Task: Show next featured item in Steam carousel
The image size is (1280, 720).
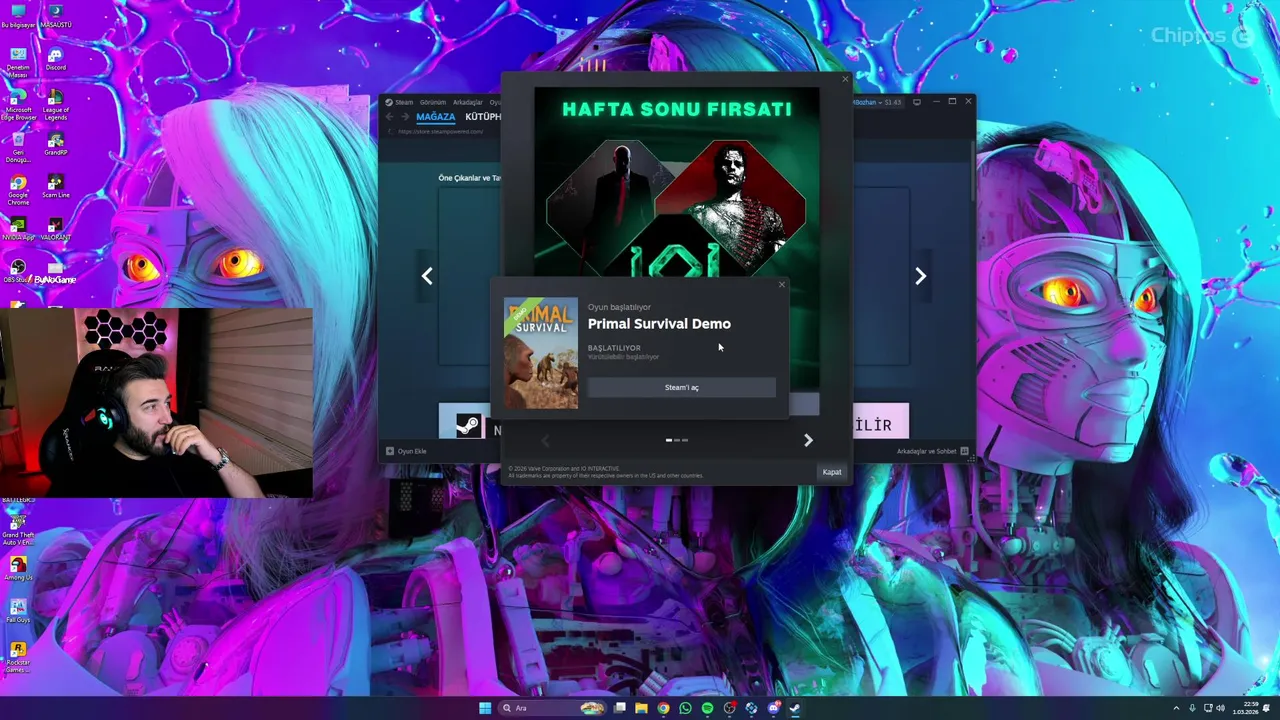Action: [920, 276]
